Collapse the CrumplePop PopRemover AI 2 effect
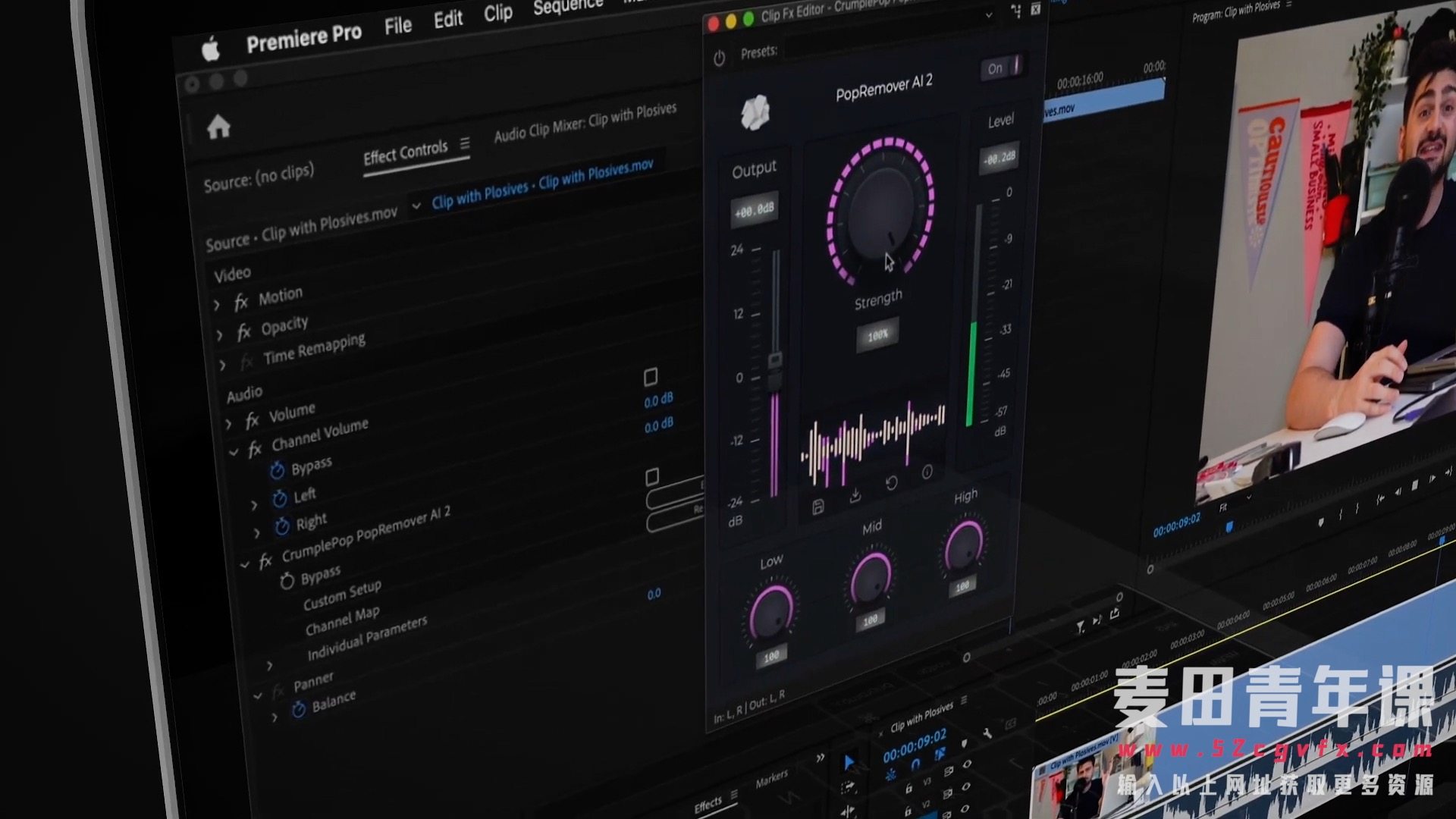Screen dimensions: 1456x819 [x=244, y=565]
